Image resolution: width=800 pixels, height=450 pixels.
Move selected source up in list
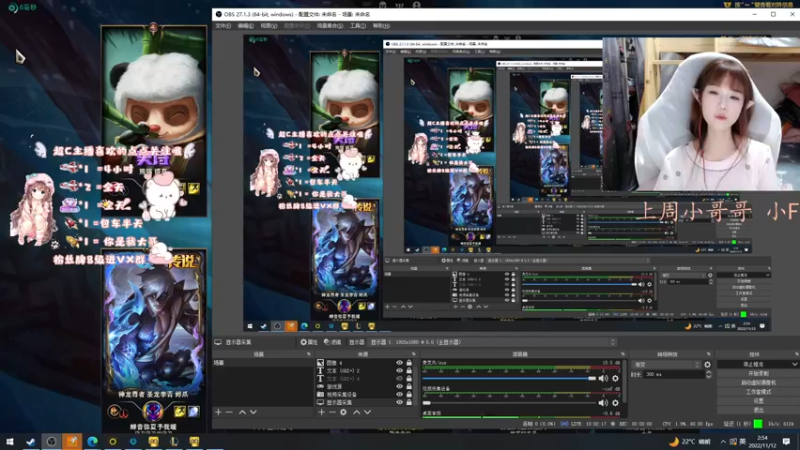(357, 412)
